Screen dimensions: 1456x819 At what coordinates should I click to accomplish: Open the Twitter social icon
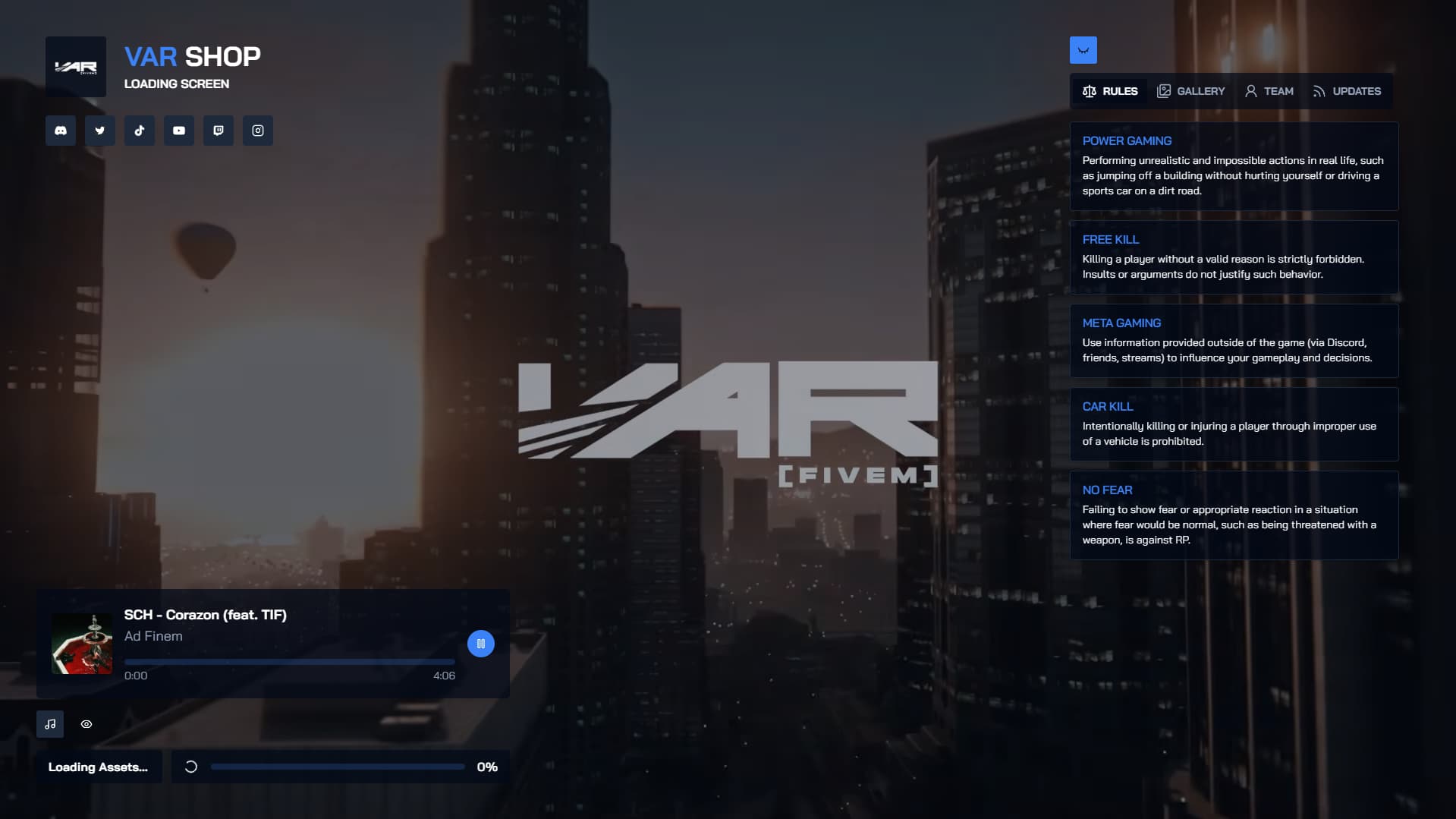[99, 131]
